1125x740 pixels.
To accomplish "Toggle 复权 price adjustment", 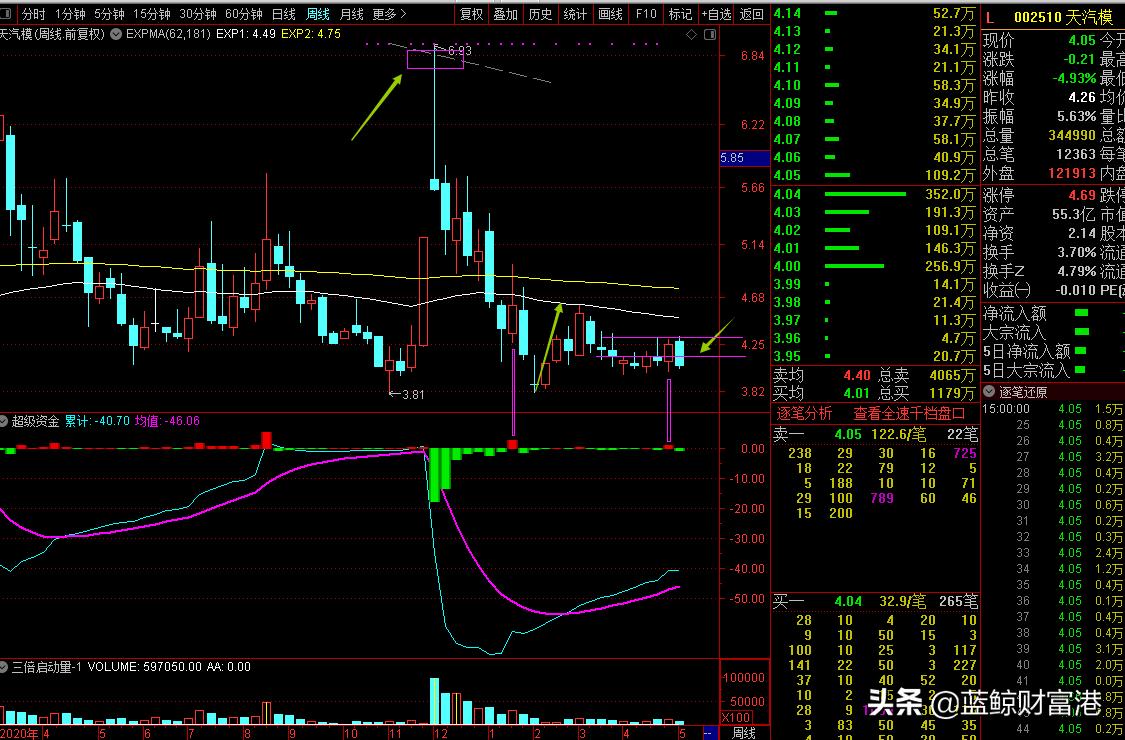I will click(x=471, y=14).
